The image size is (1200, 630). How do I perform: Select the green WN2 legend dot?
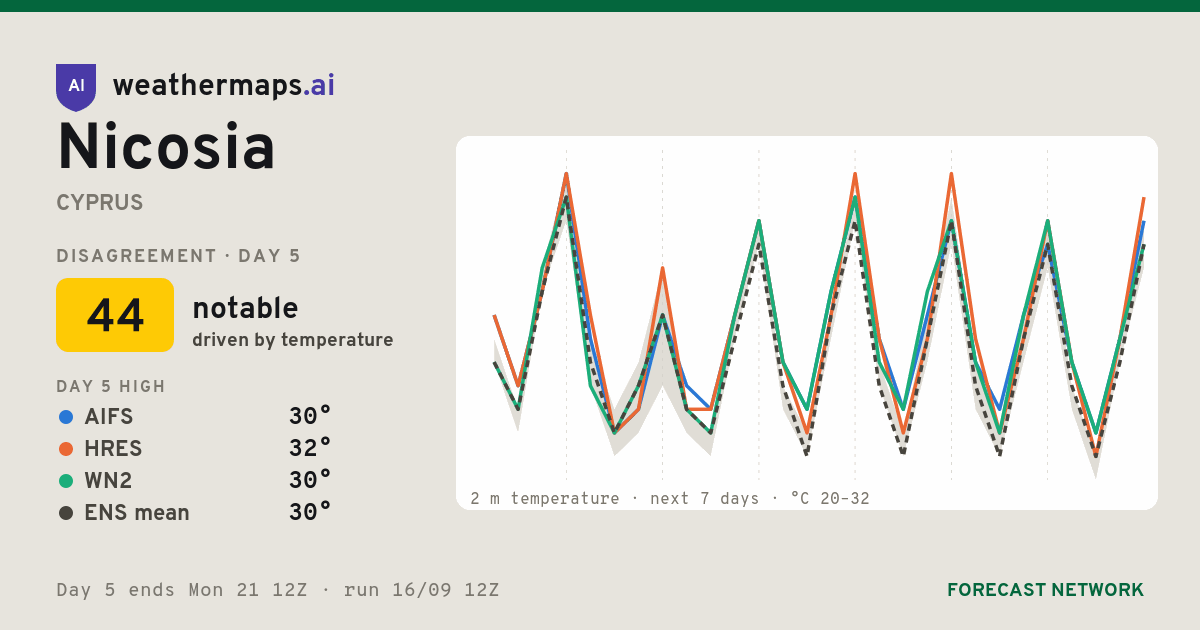point(66,481)
